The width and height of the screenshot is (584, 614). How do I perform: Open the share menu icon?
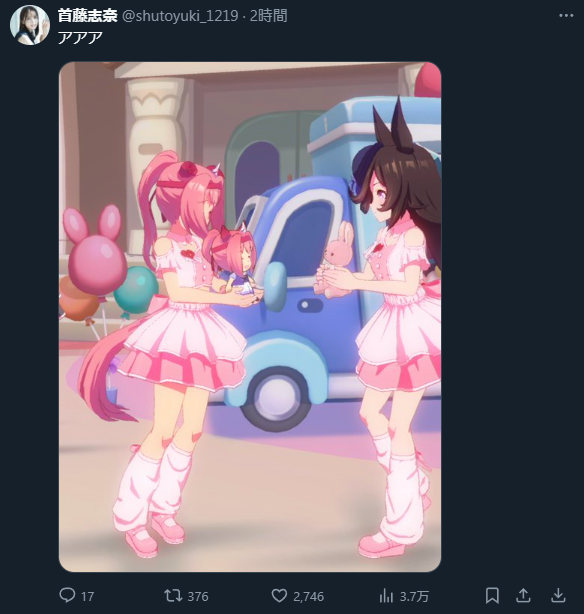pyautogui.click(x=523, y=596)
